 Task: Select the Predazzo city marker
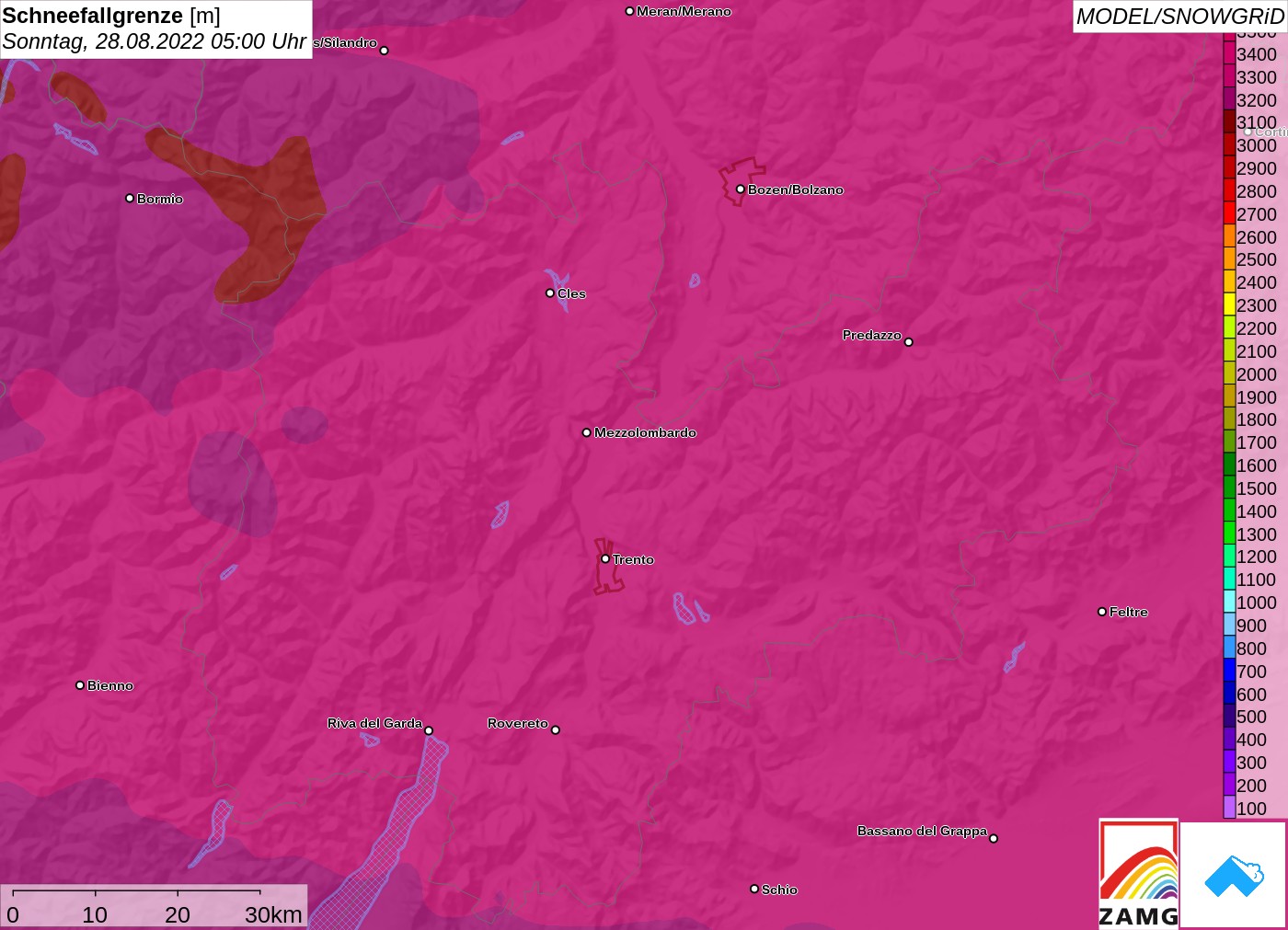coord(908,341)
